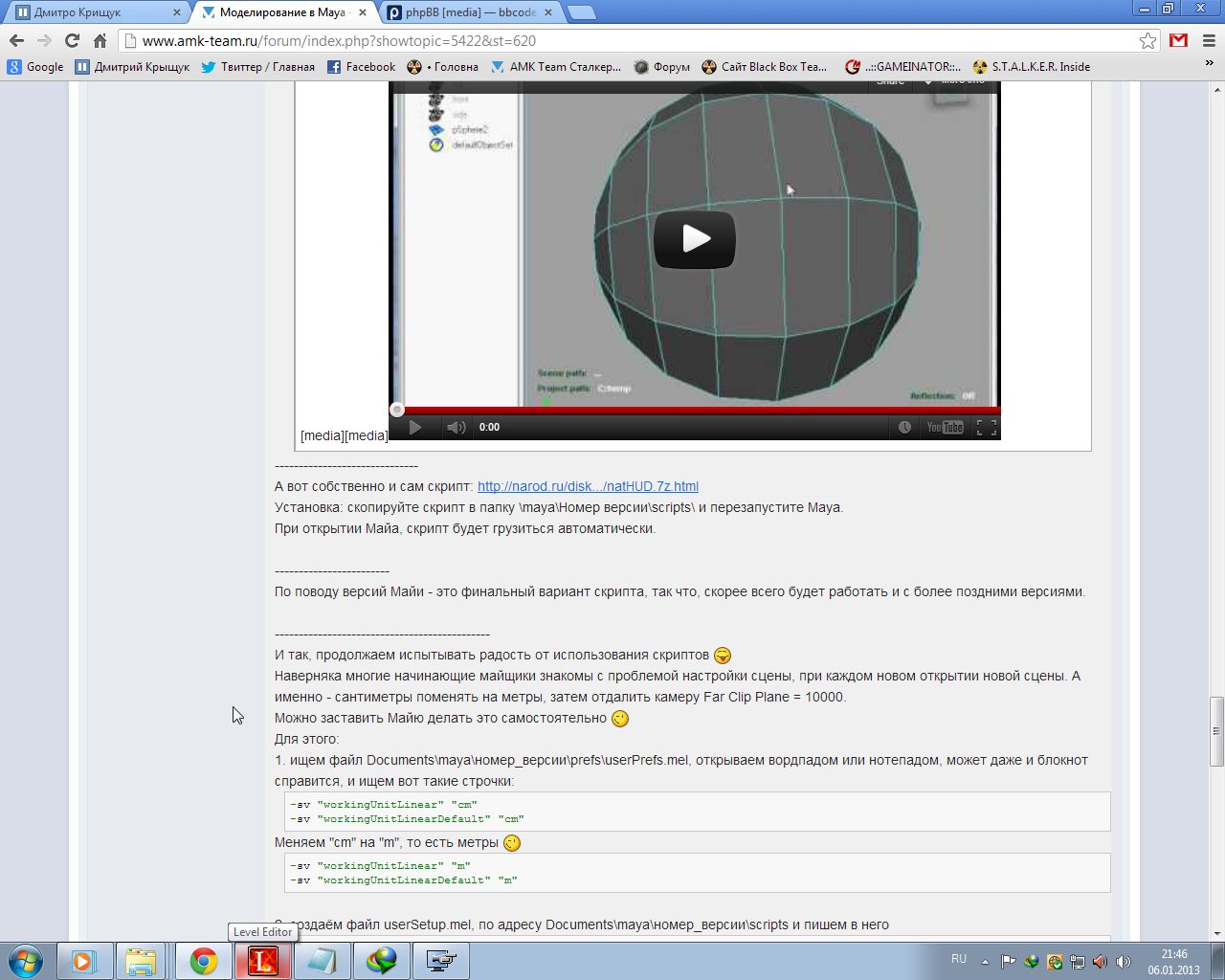Click the video progress bar scrubber
Screen dimensions: 1225x980
(x=397, y=410)
